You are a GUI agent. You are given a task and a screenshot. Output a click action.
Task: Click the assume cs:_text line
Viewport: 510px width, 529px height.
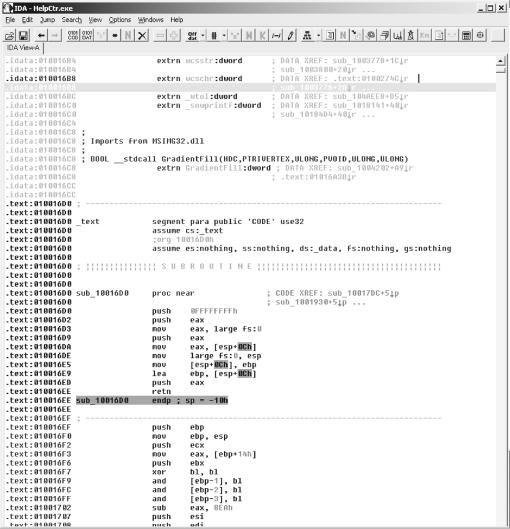click(187, 231)
